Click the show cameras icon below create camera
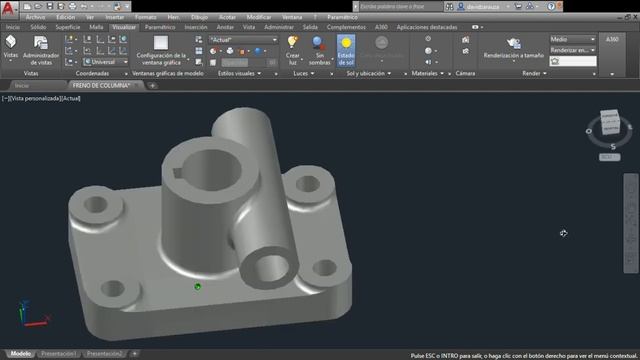 465,51
